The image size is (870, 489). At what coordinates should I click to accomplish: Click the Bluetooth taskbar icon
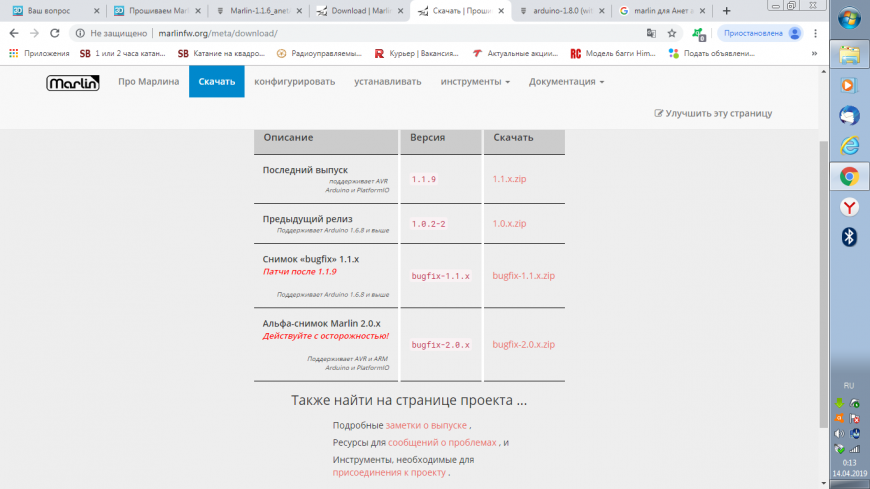pos(849,237)
